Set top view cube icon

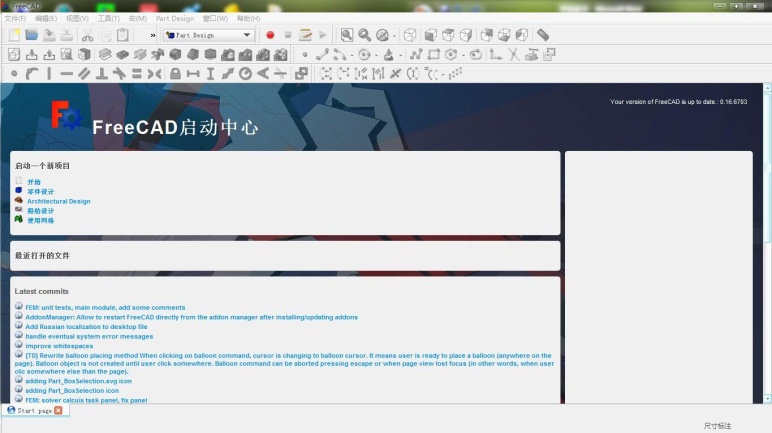(448, 35)
